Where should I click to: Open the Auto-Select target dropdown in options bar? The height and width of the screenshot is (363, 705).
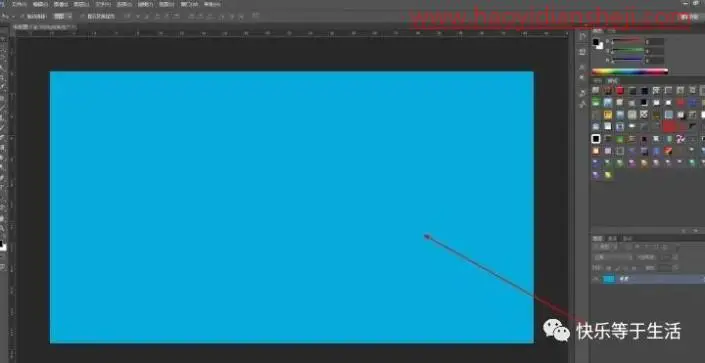63,16
